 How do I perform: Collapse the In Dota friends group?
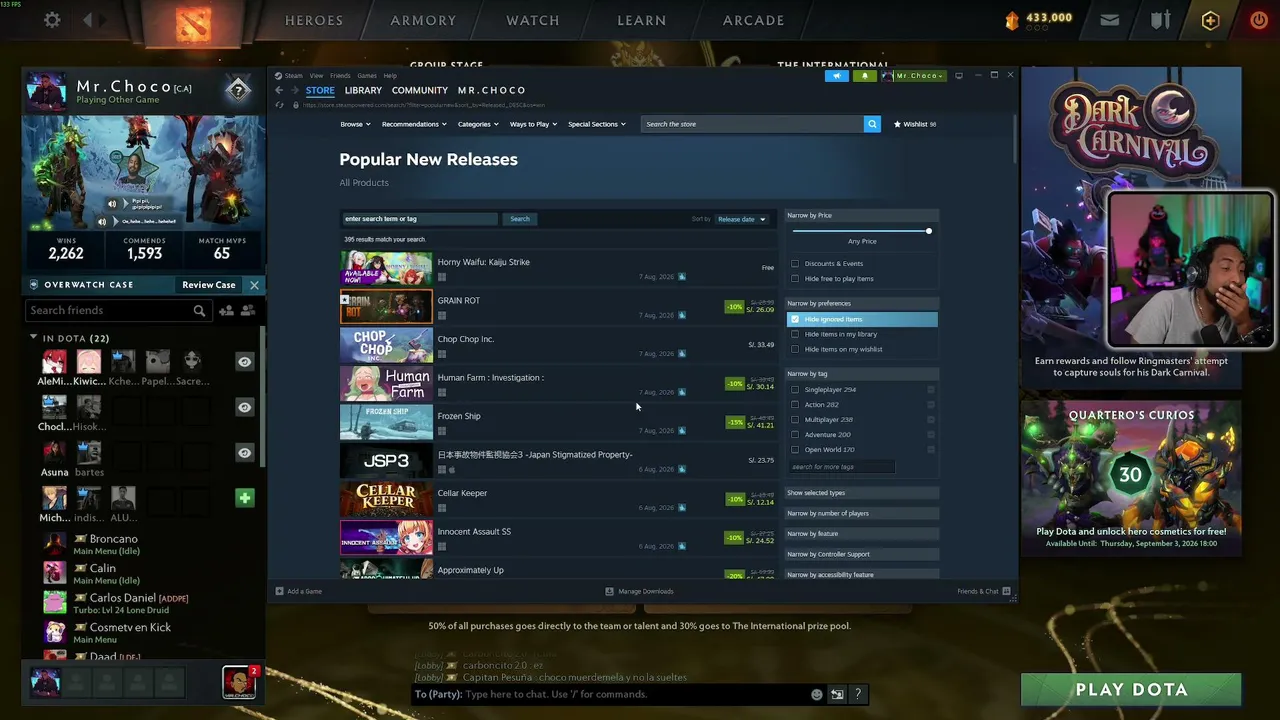[33, 338]
